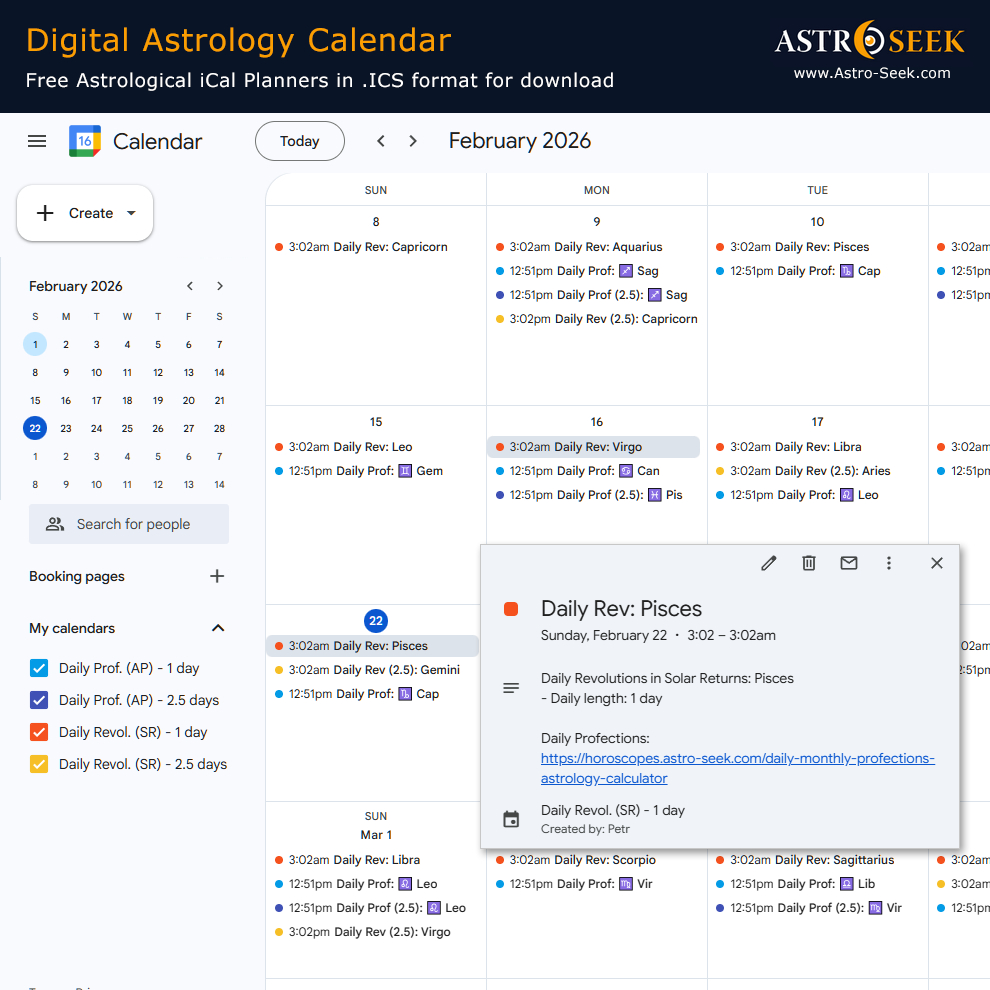Delete event with the trash icon
The image size is (990, 990).
(809, 563)
